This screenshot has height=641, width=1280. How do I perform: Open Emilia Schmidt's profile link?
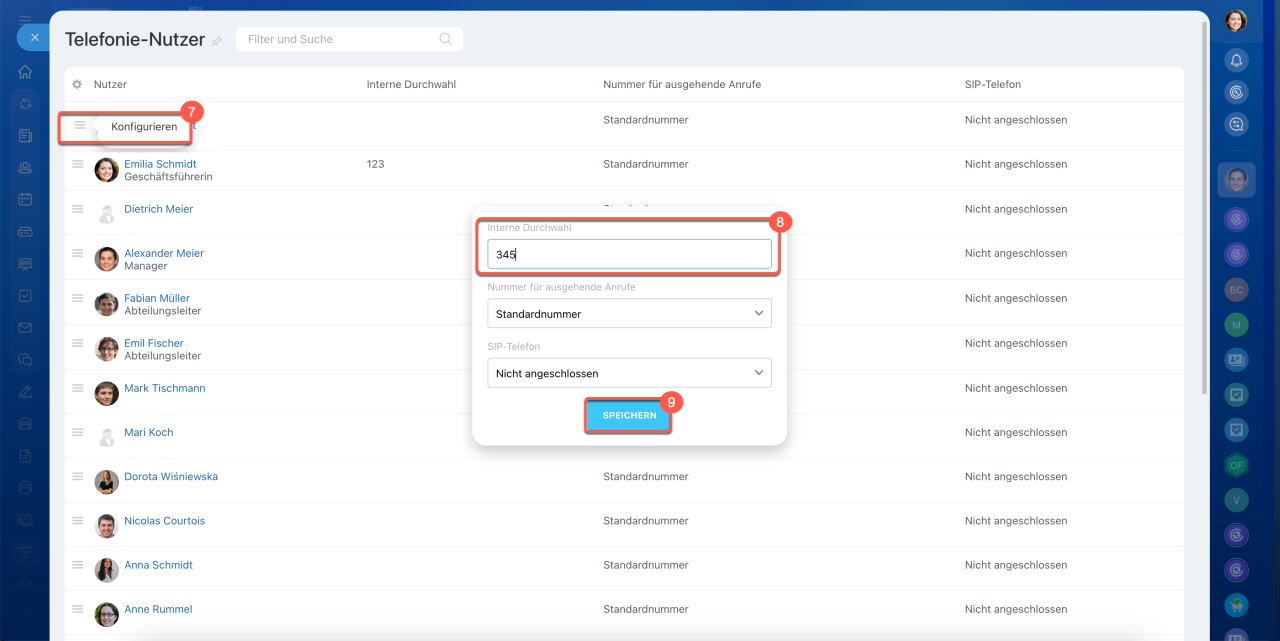(x=160, y=164)
